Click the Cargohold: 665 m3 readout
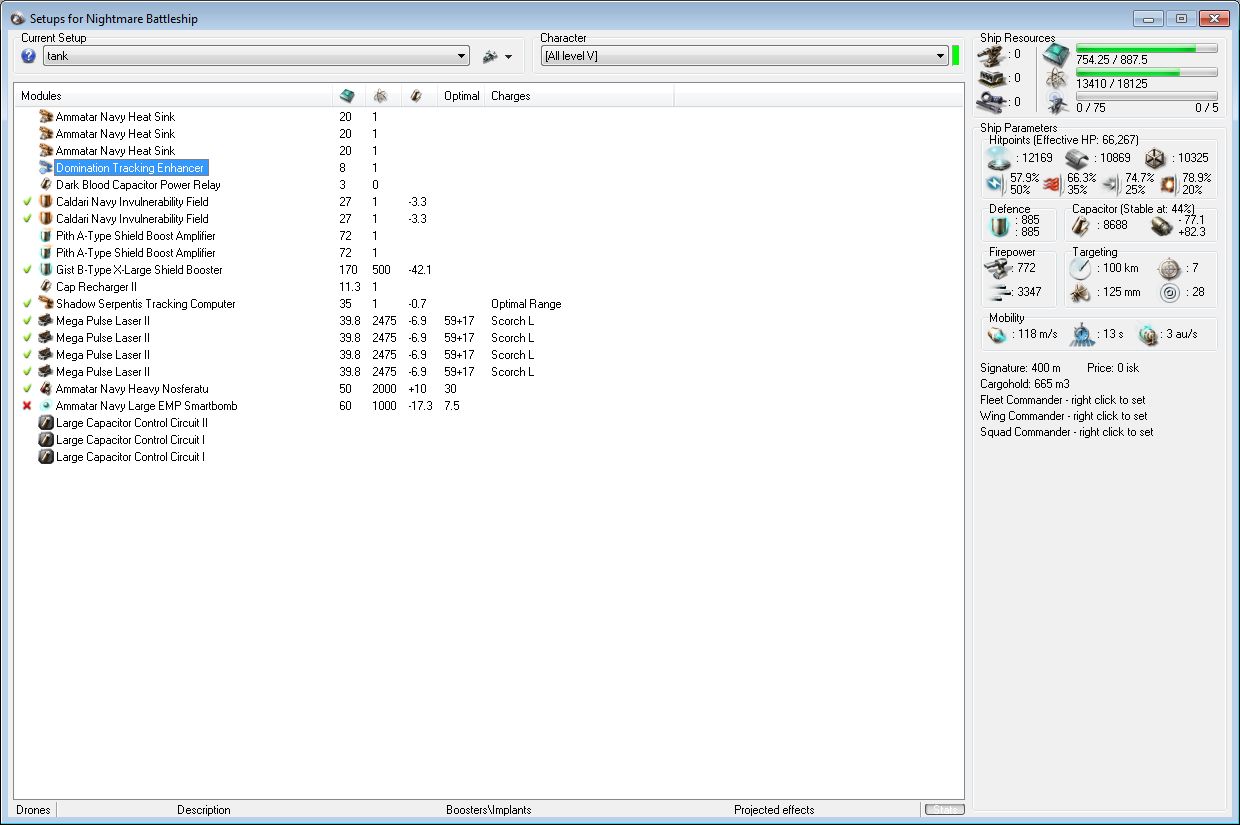This screenshot has width=1240, height=825. coord(1025,384)
